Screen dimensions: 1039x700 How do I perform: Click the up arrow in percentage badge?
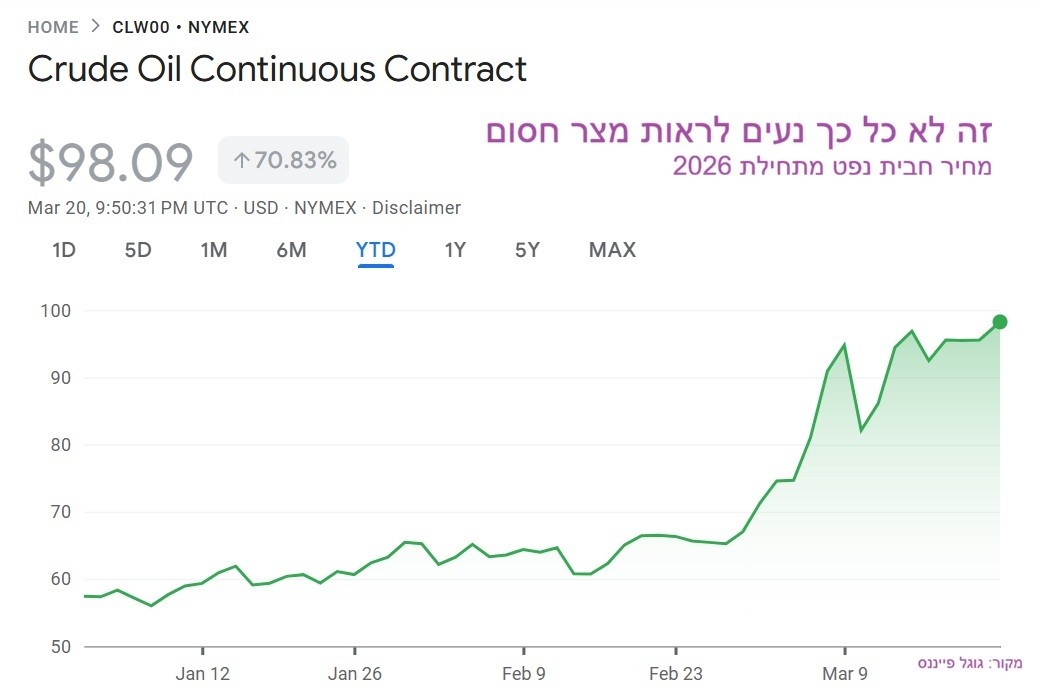coord(241,160)
